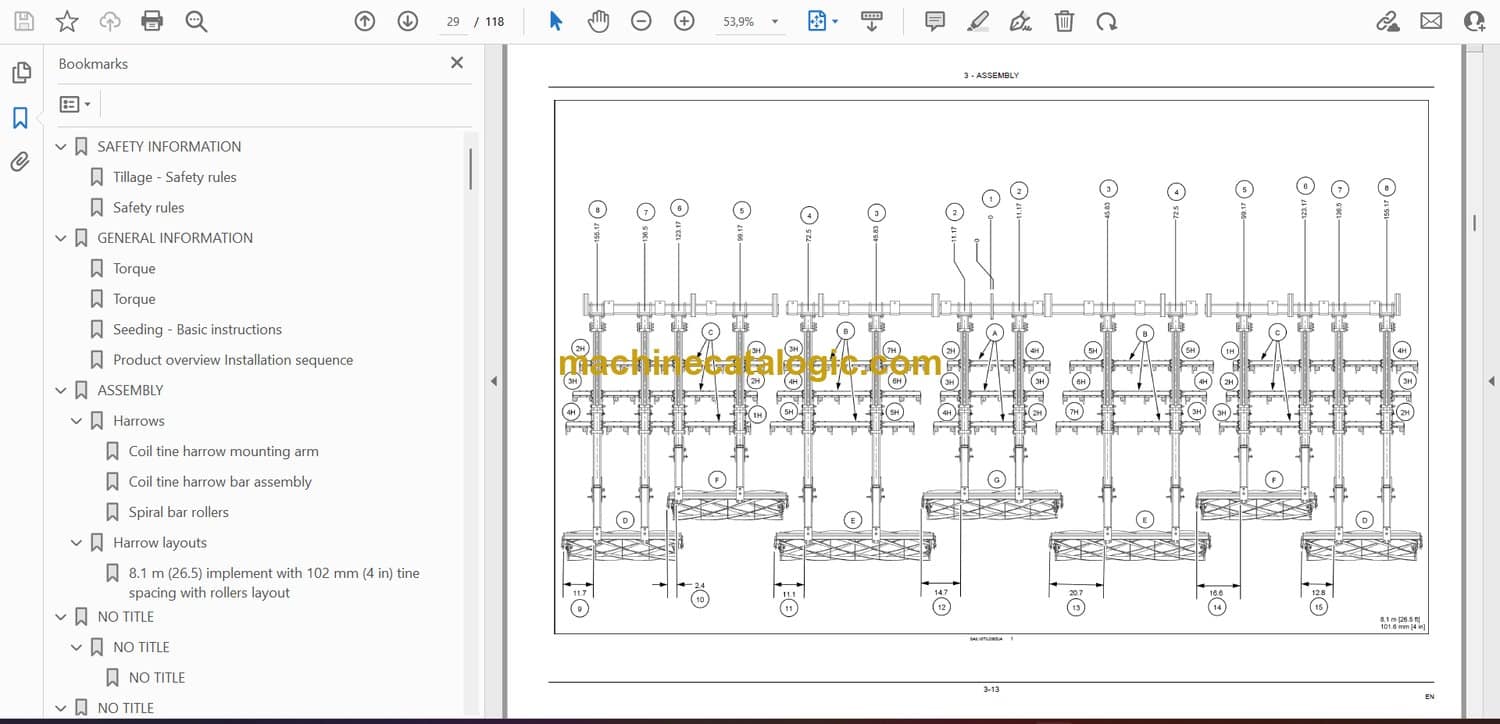Select the Harrow layouts bookmark label
The width and height of the screenshot is (1500, 724).
[x=160, y=543]
